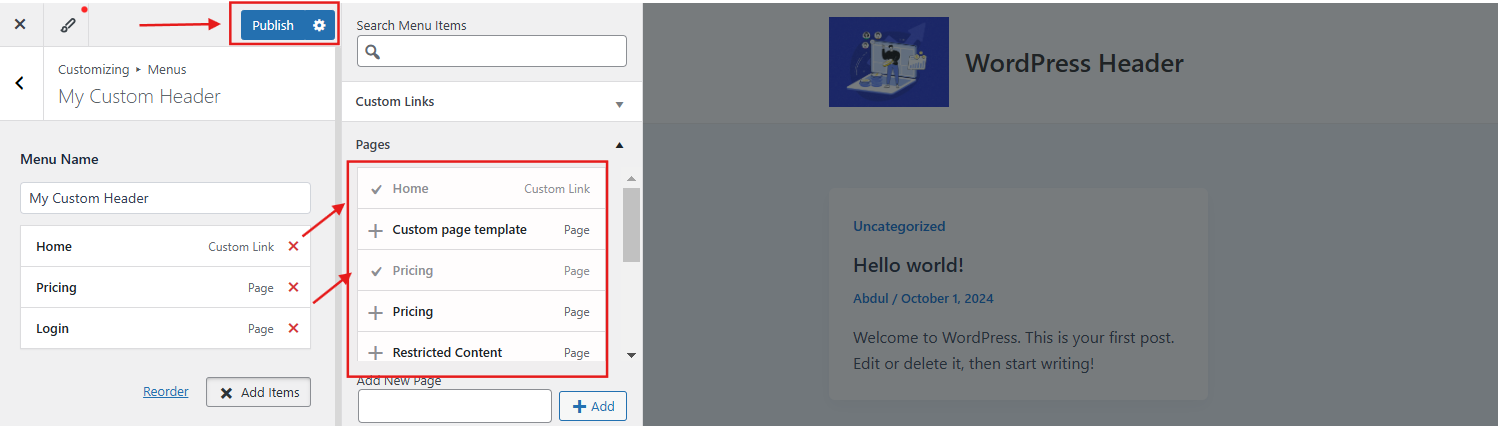Click the author name Abdul
This screenshot has height=426, width=1498.
873,298
